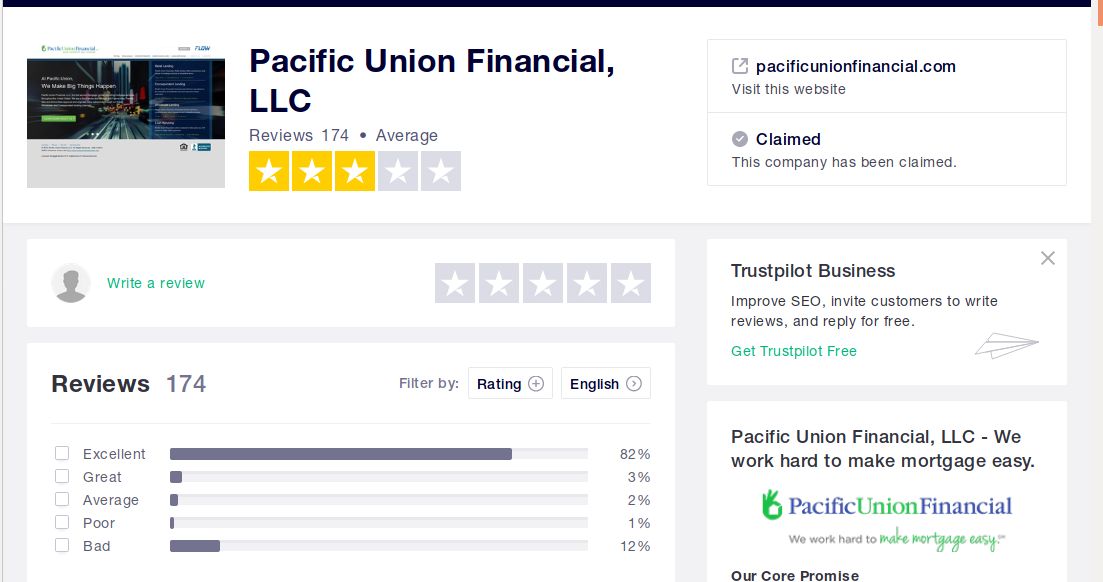Click the Write a review link
The height and width of the screenshot is (582, 1103).
point(155,283)
